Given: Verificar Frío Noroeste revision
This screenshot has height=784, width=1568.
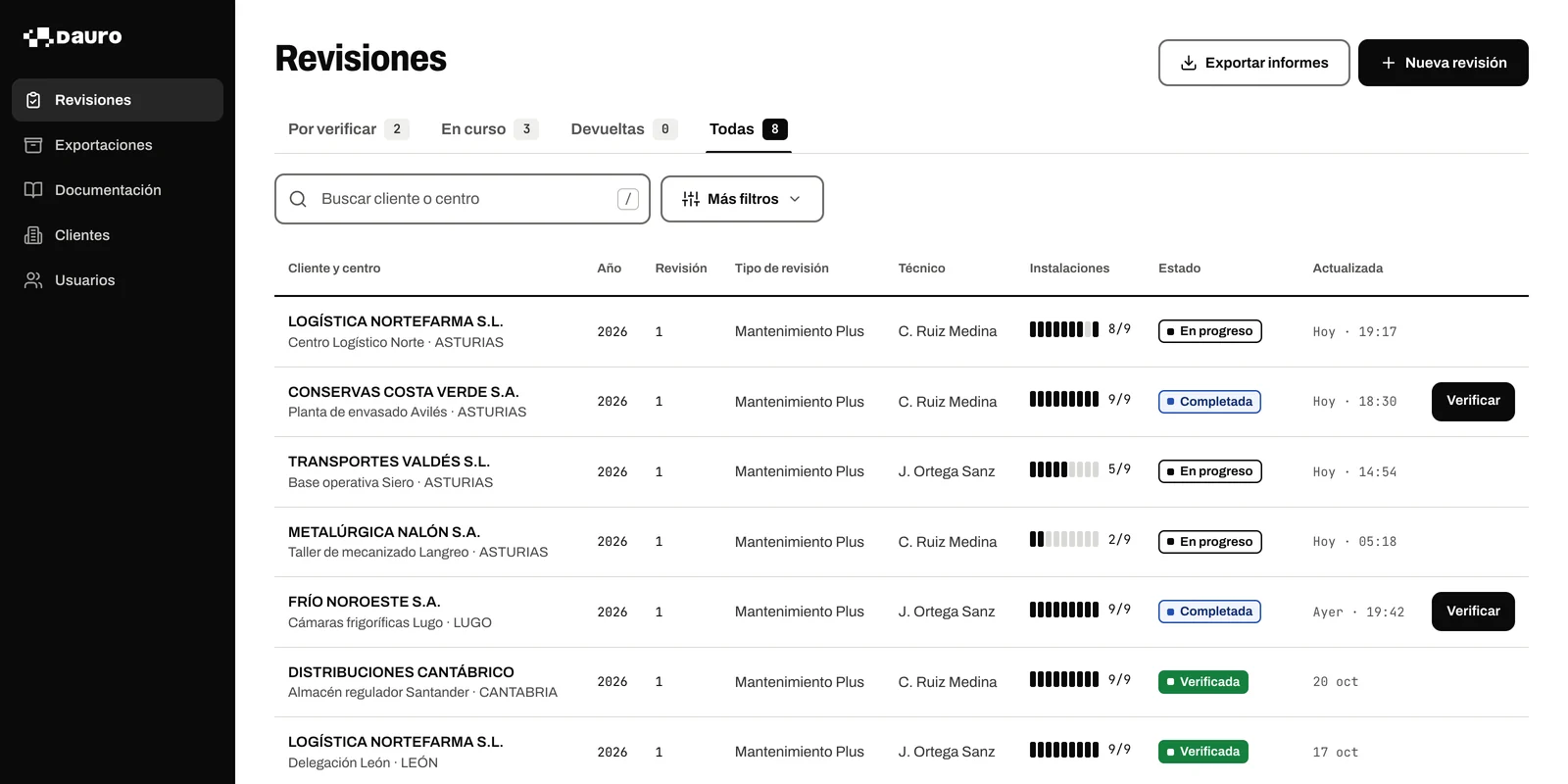Looking at the screenshot, I should click(1473, 612).
